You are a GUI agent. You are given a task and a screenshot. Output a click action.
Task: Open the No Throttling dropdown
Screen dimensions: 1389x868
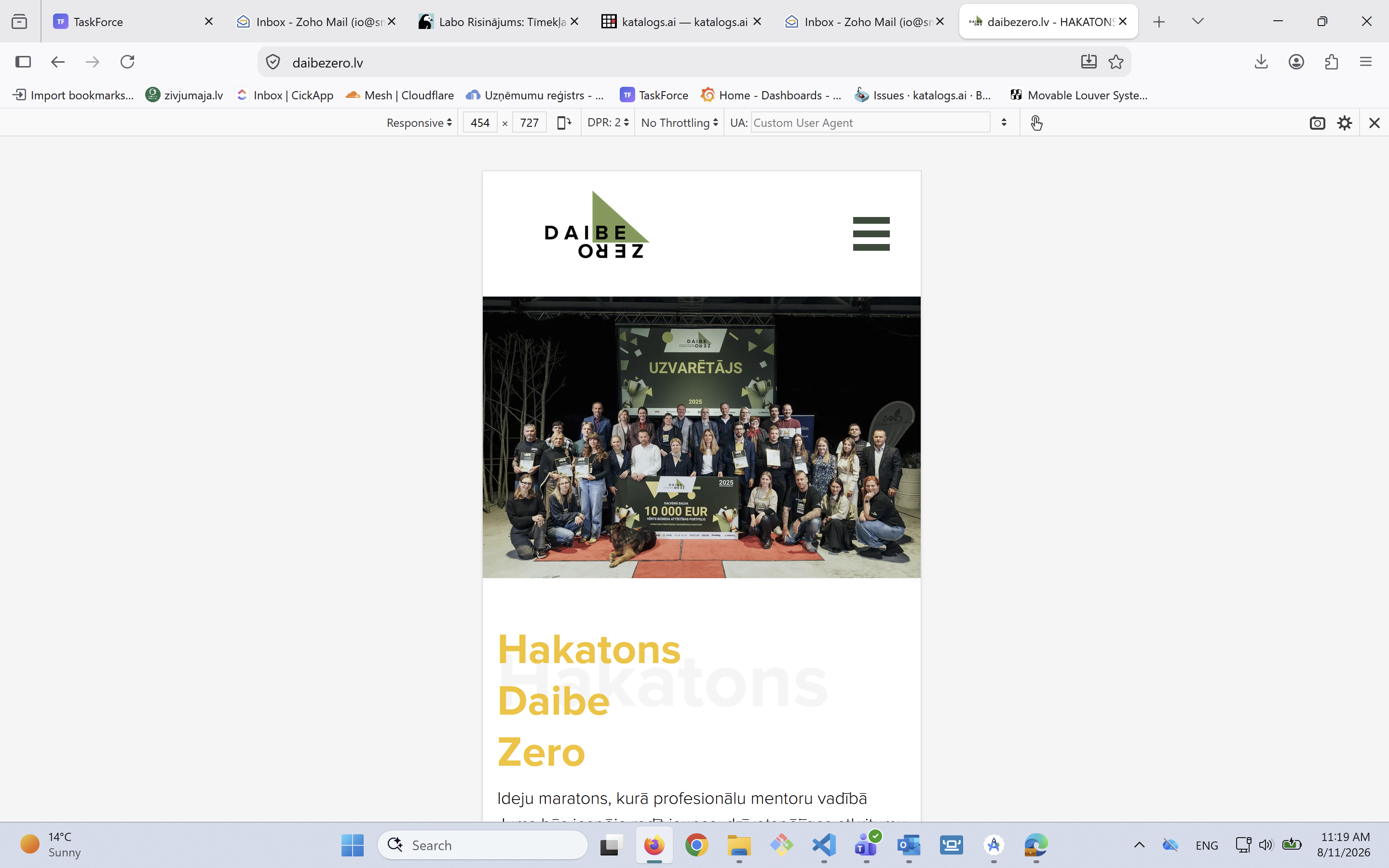tap(680, 122)
